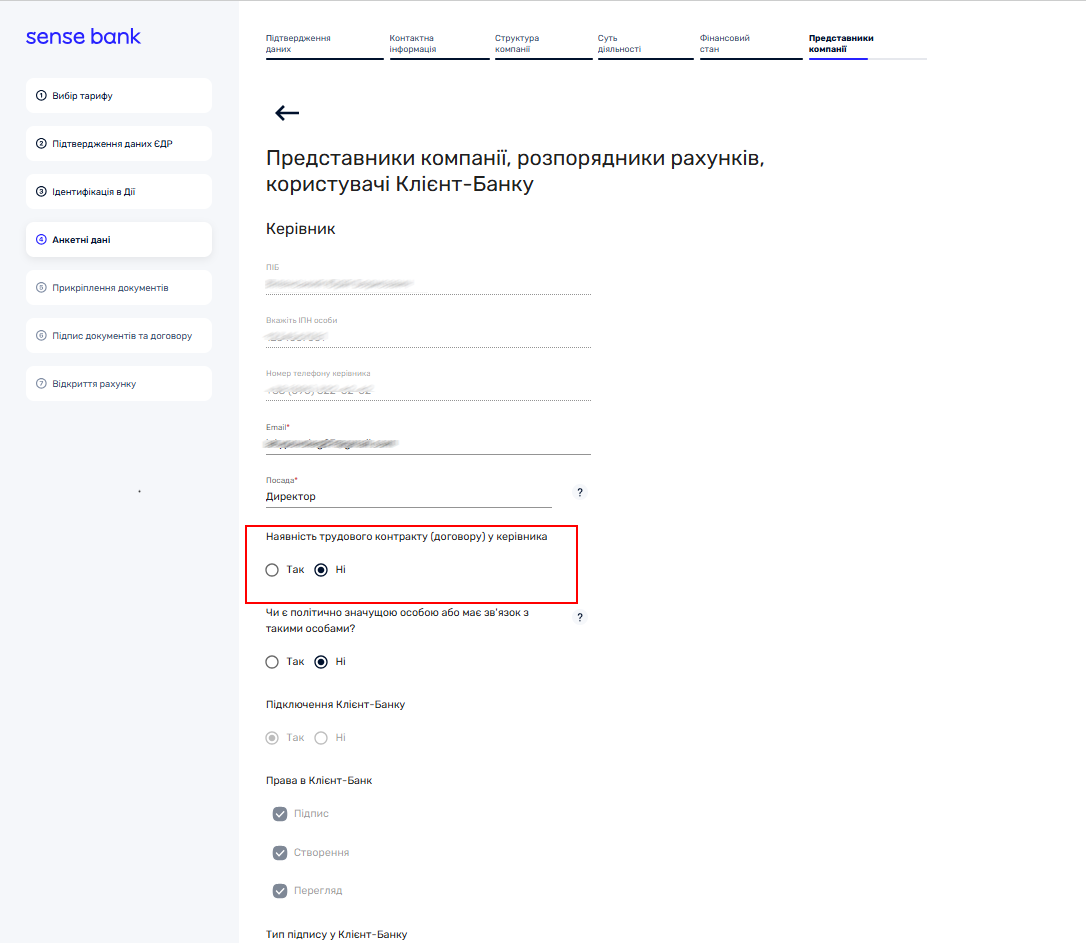
Task: Open step 3 Ідентифікація в Дії
Action: click(x=118, y=192)
